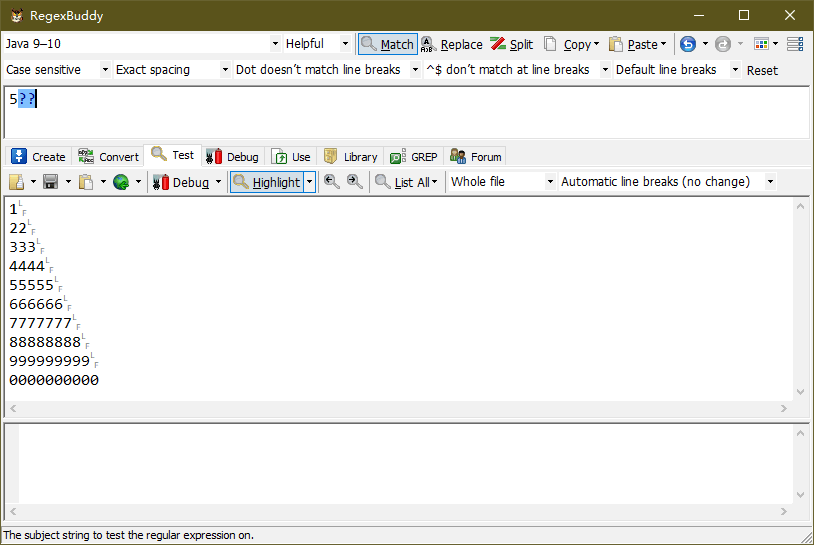
Task: Click results pane scroll down arrow
Action: coord(800,495)
